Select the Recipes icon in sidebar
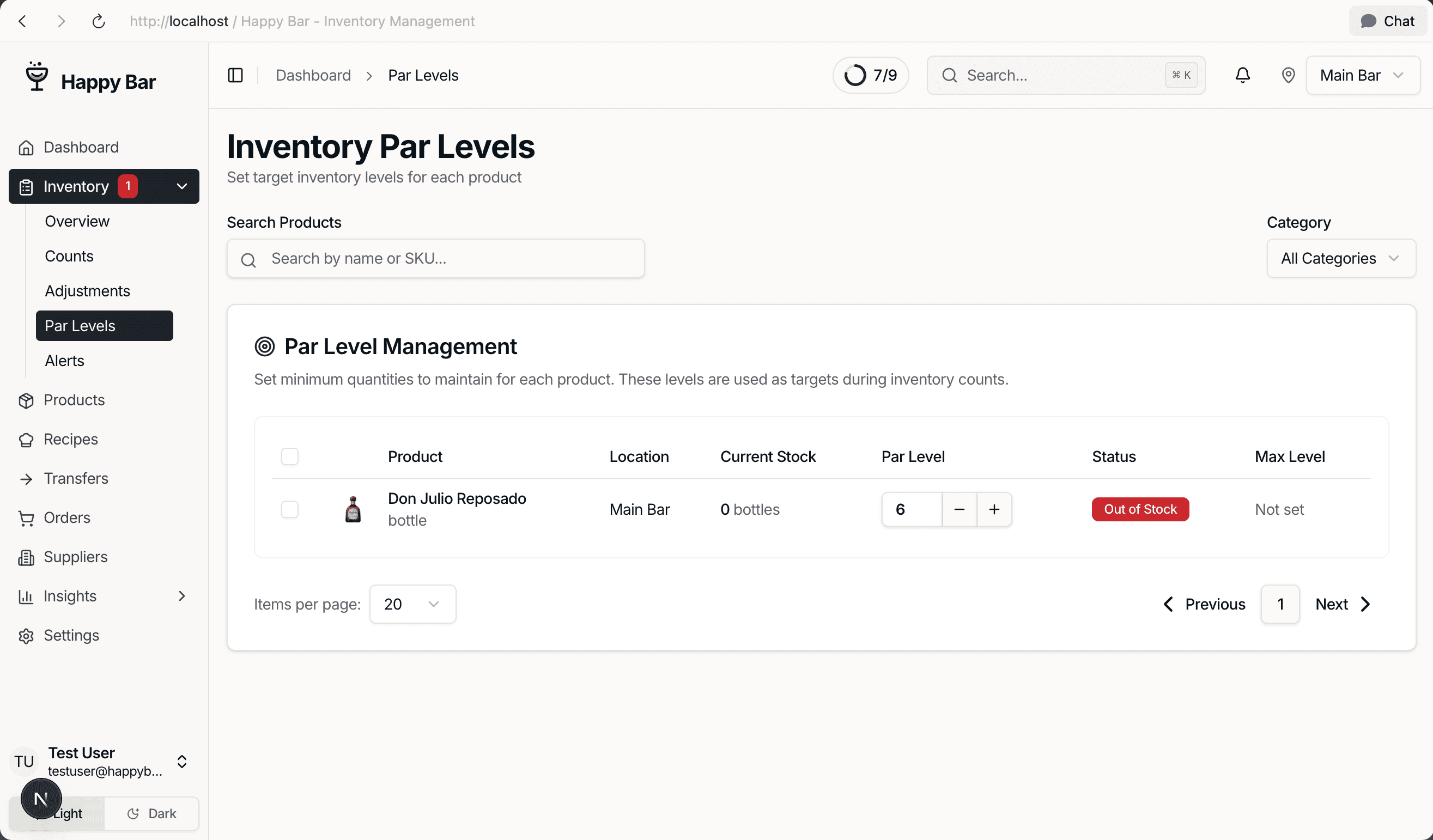The height and width of the screenshot is (840, 1433). tap(26, 439)
